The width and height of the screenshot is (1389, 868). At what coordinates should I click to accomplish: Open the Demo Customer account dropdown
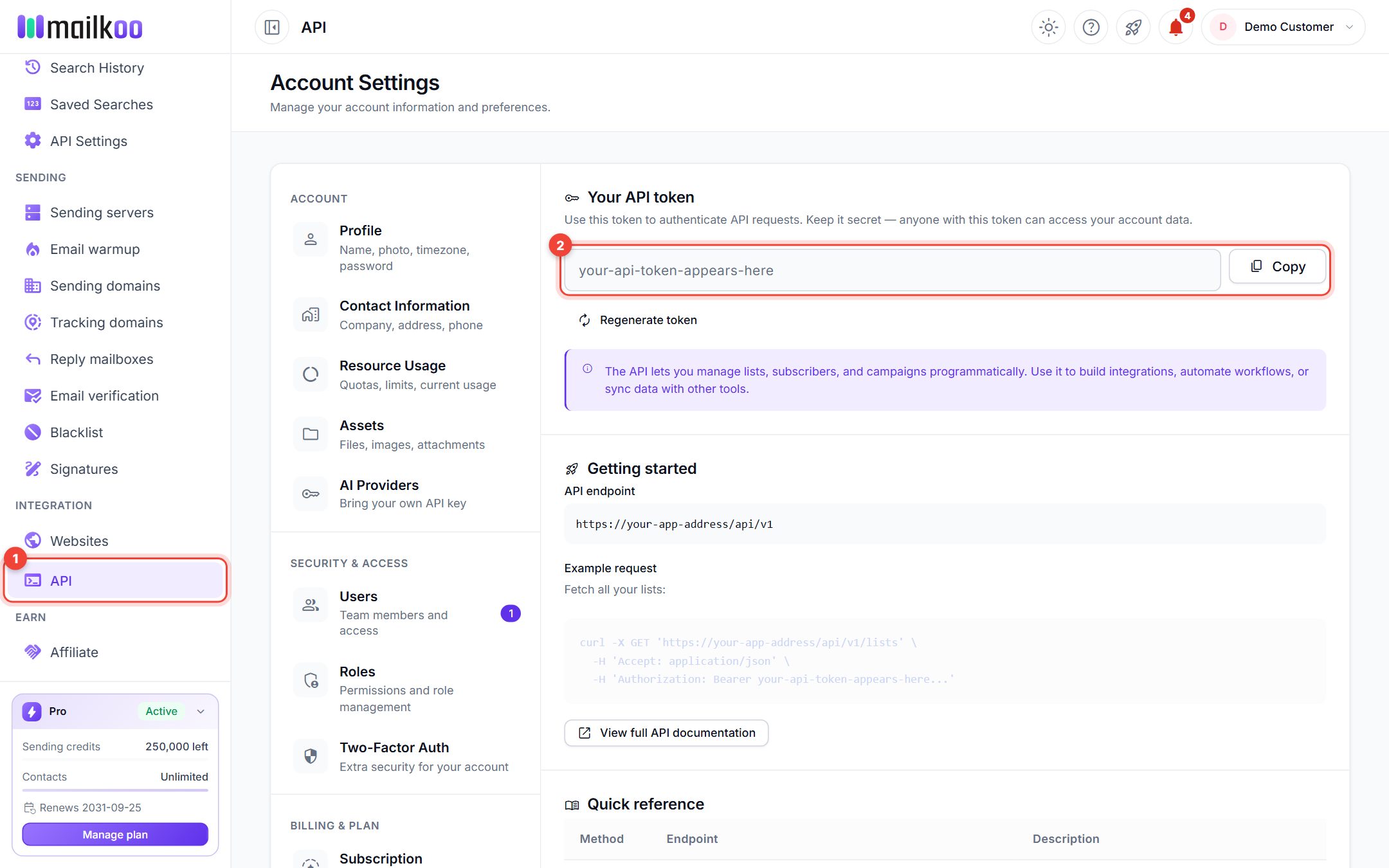[x=1283, y=27]
